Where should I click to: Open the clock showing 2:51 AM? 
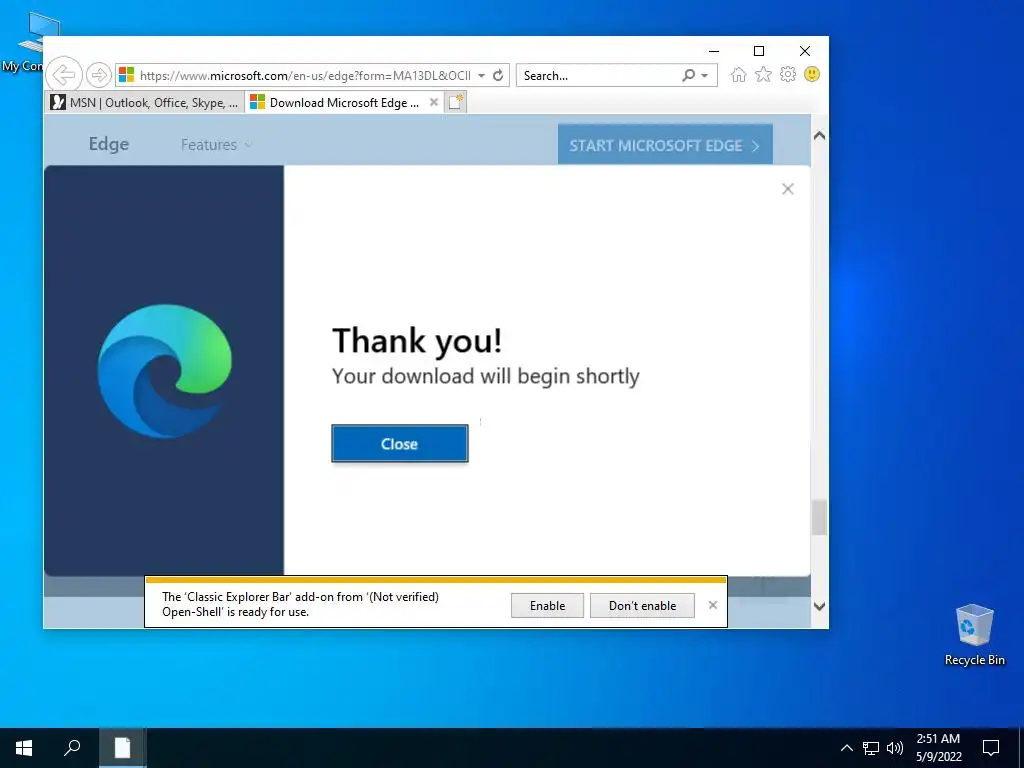(x=938, y=748)
